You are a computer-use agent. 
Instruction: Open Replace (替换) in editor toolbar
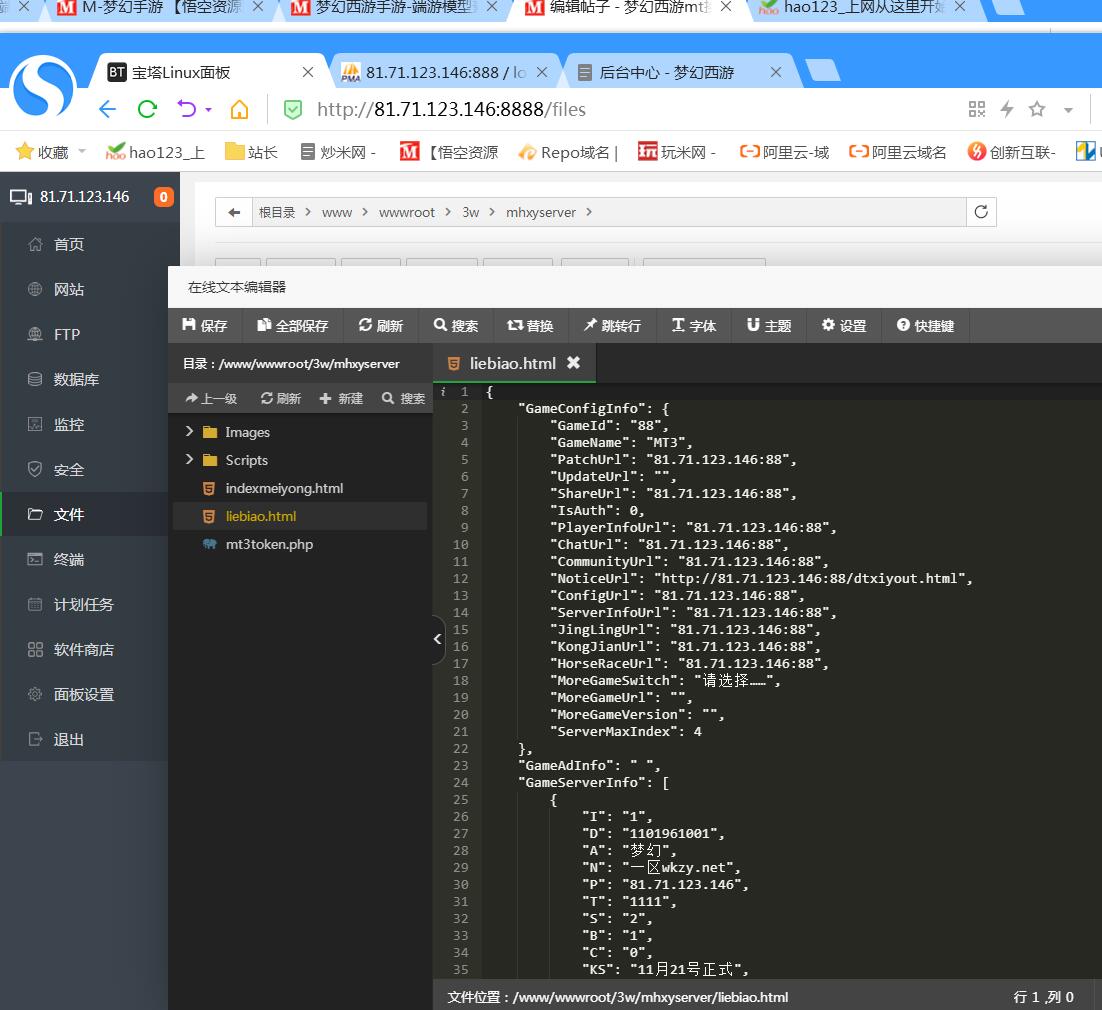(530, 326)
